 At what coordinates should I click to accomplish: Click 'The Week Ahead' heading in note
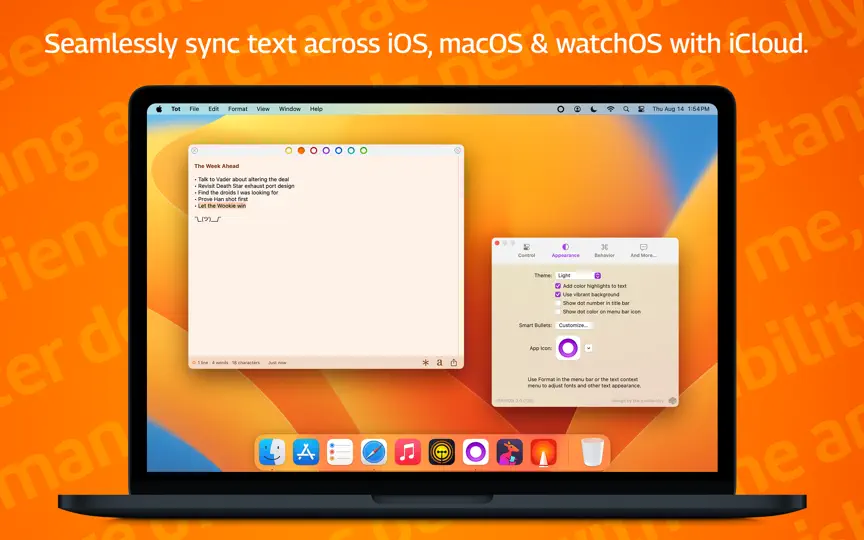[x=217, y=166]
